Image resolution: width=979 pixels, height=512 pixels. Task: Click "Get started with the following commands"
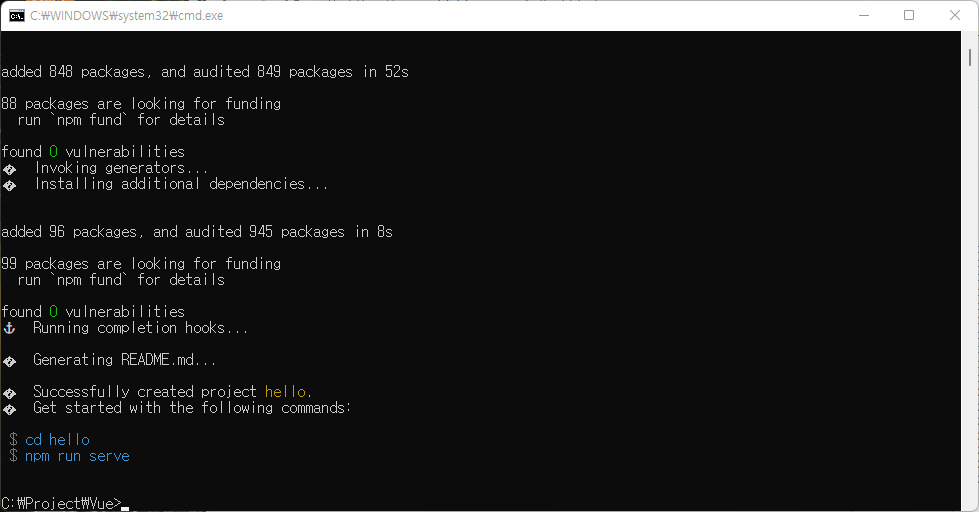[192, 408]
